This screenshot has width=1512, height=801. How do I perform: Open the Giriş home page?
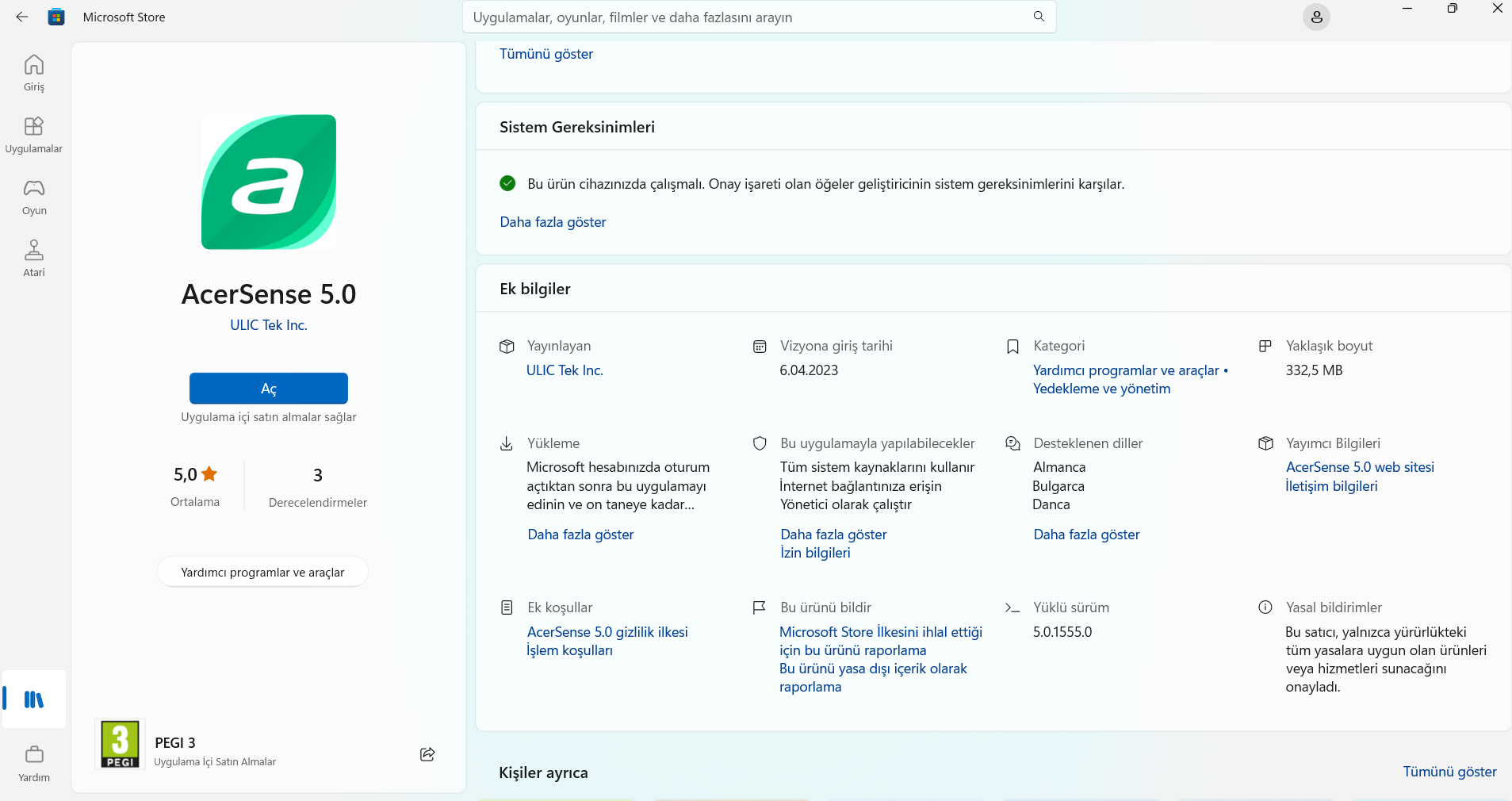coord(34,72)
